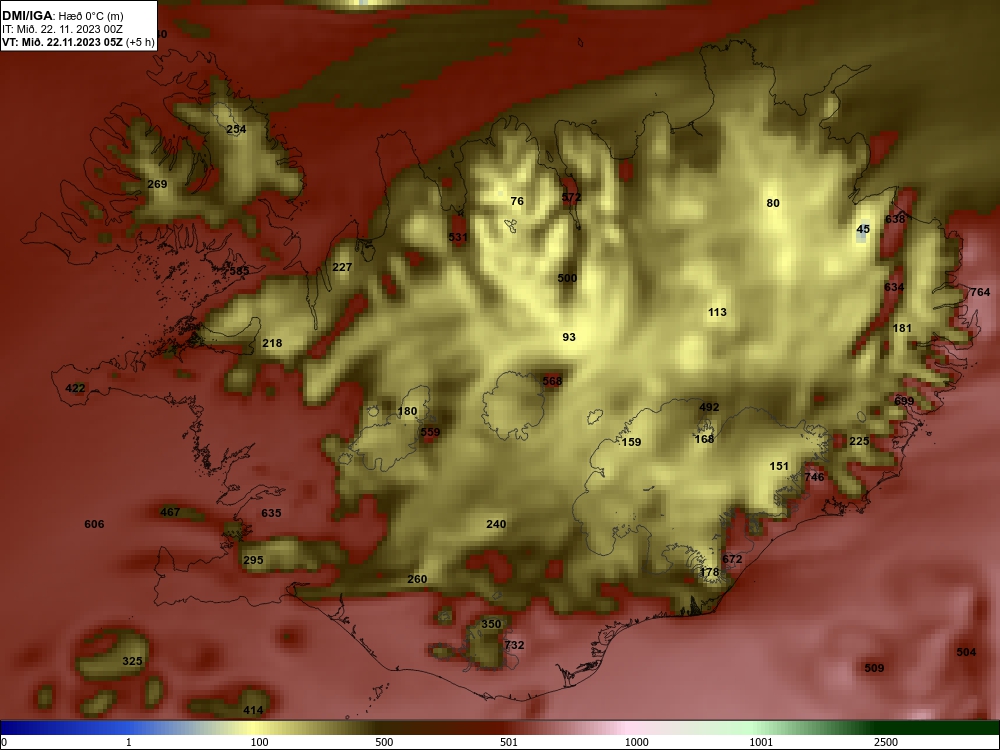Click the 531 reading
1000x750 pixels.
coord(458,237)
